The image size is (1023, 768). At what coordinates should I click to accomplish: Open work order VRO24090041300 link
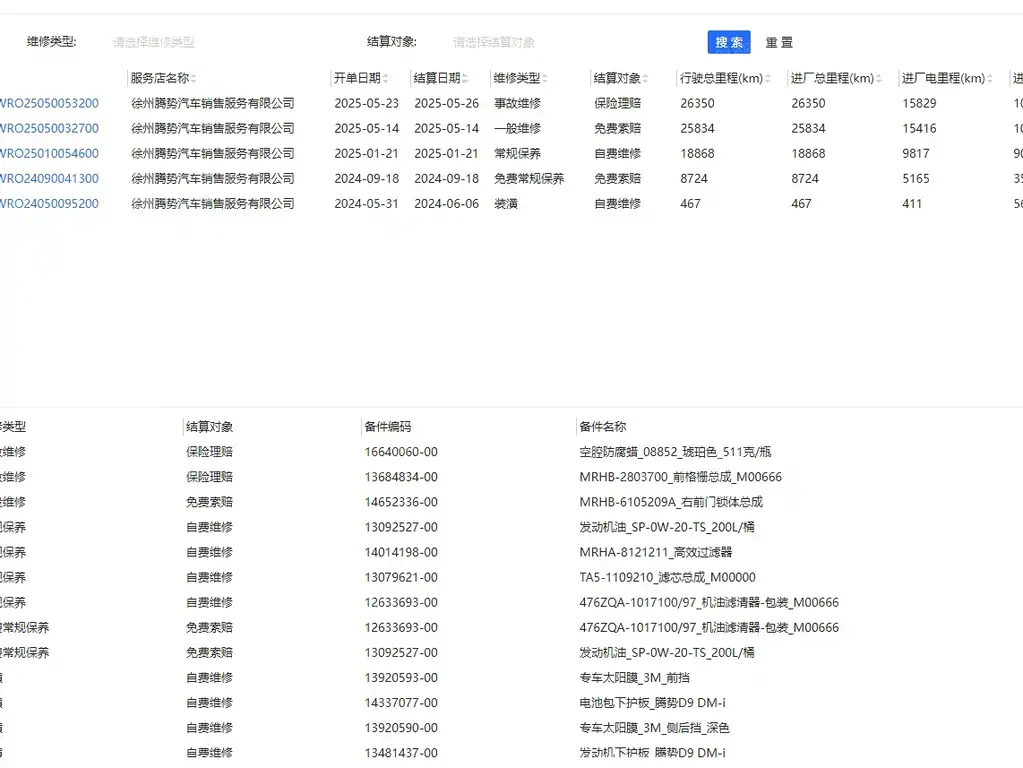(49, 178)
